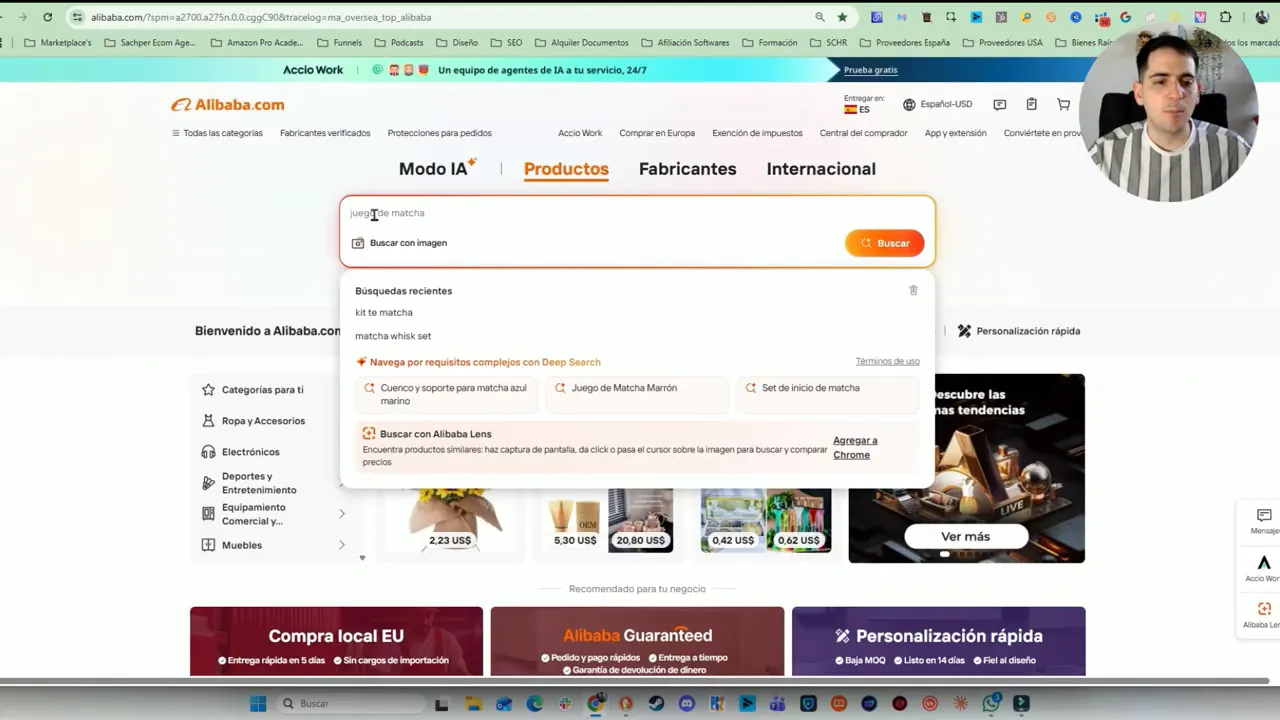The image size is (1280, 720).
Task: Expand category list with down arrow
Action: point(362,558)
